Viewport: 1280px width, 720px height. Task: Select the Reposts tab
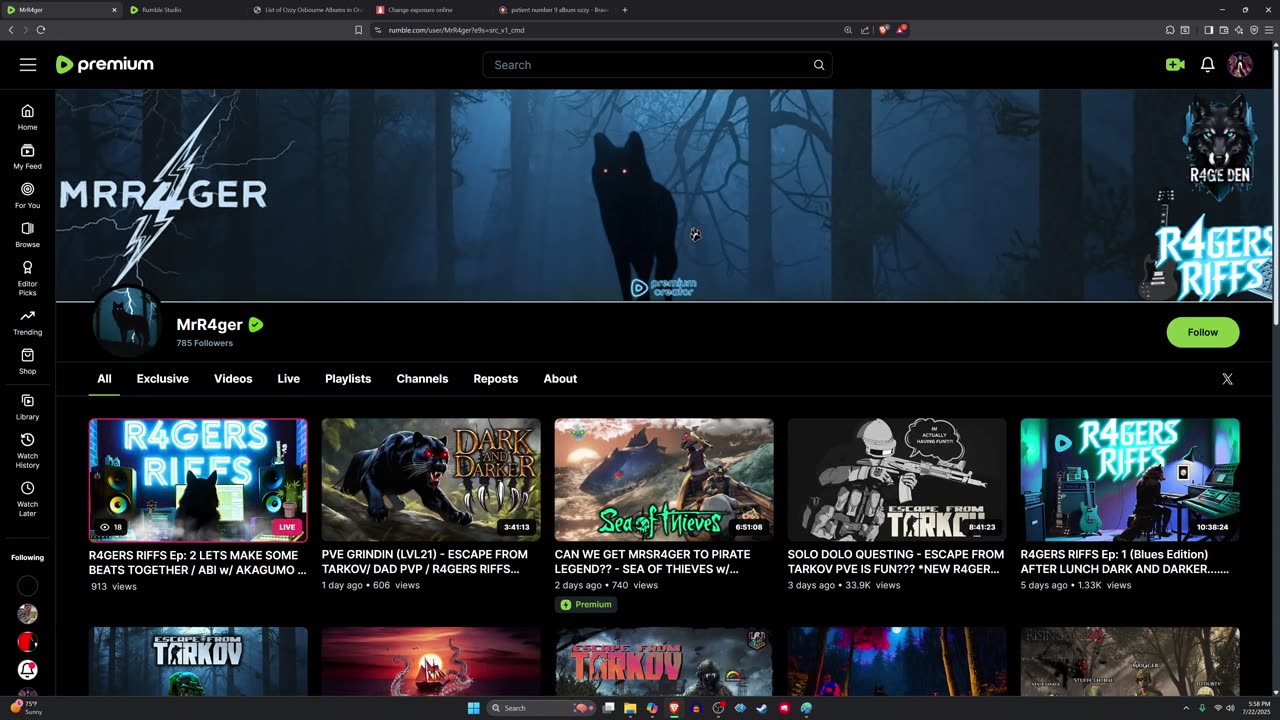(x=496, y=379)
